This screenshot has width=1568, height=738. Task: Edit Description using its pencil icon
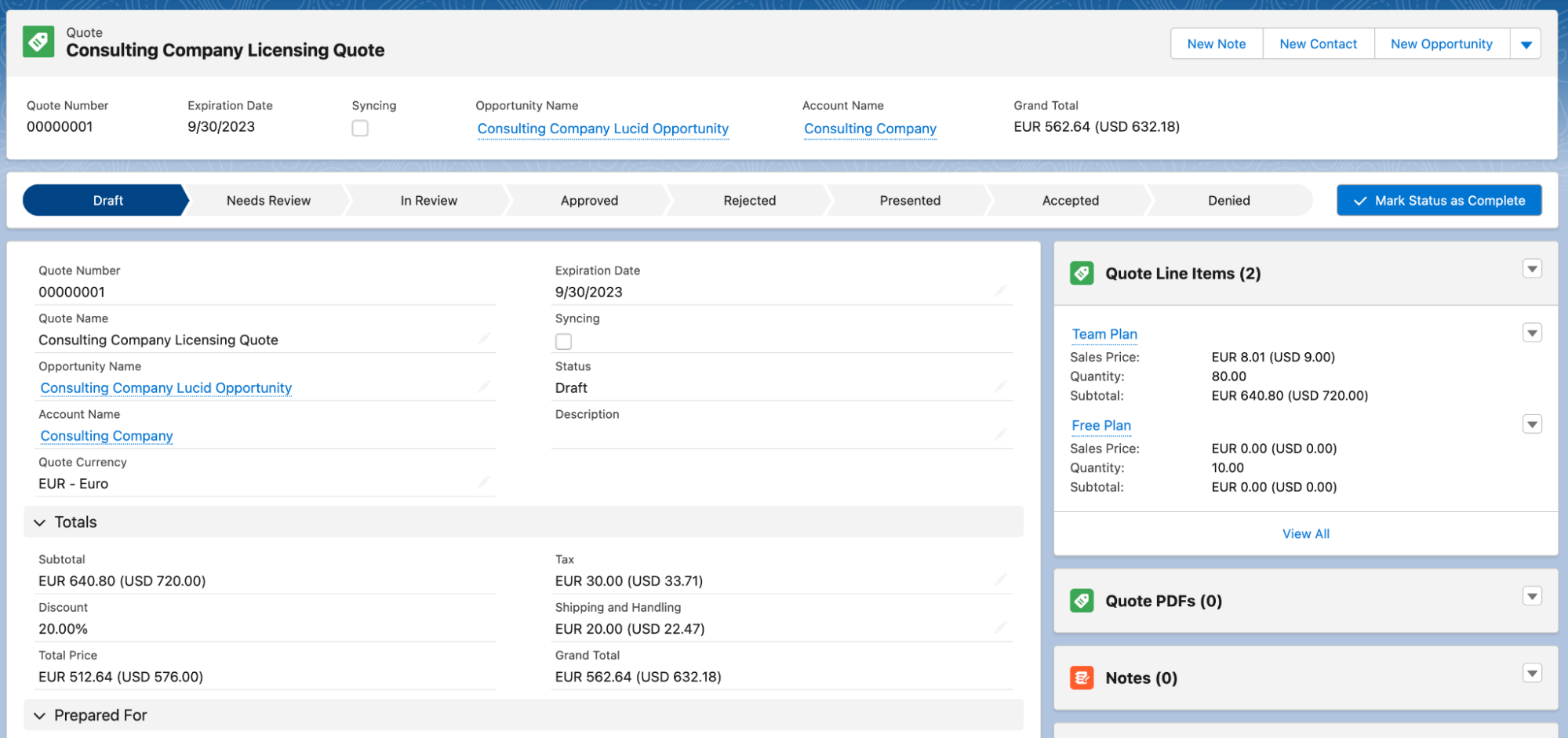(x=1001, y=434)
